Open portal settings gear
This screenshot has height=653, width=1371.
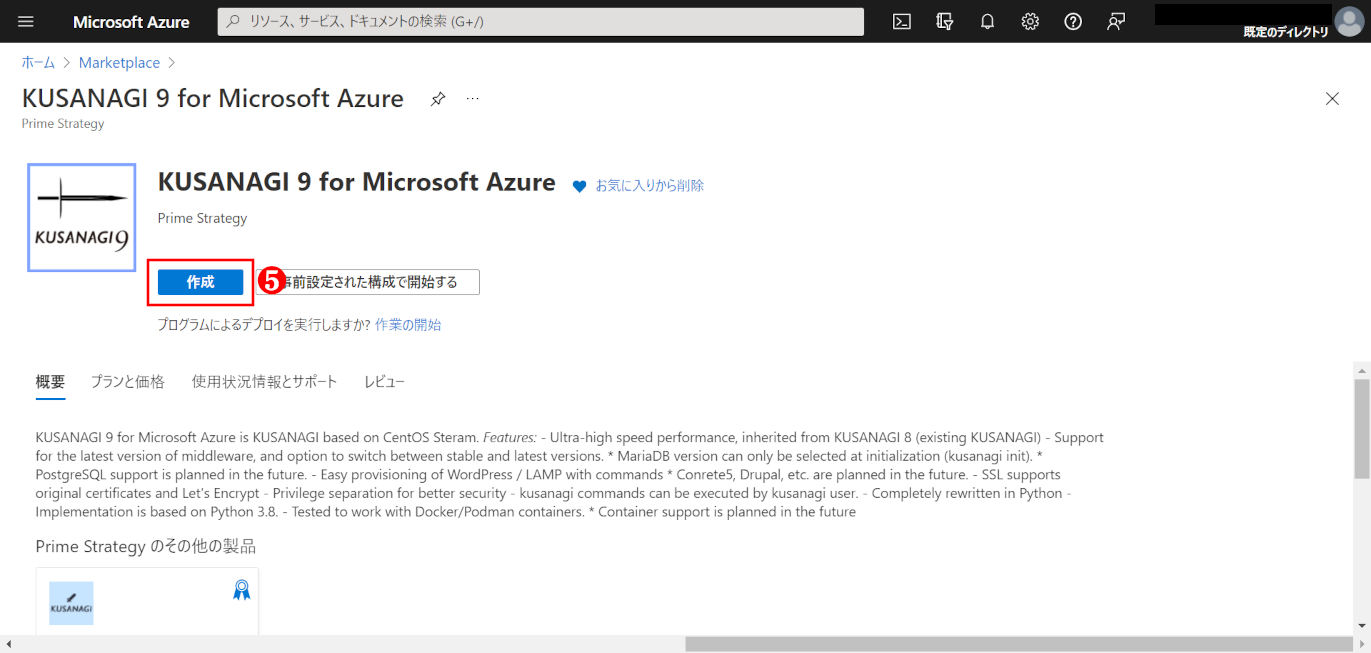(x=1030, y=22)
